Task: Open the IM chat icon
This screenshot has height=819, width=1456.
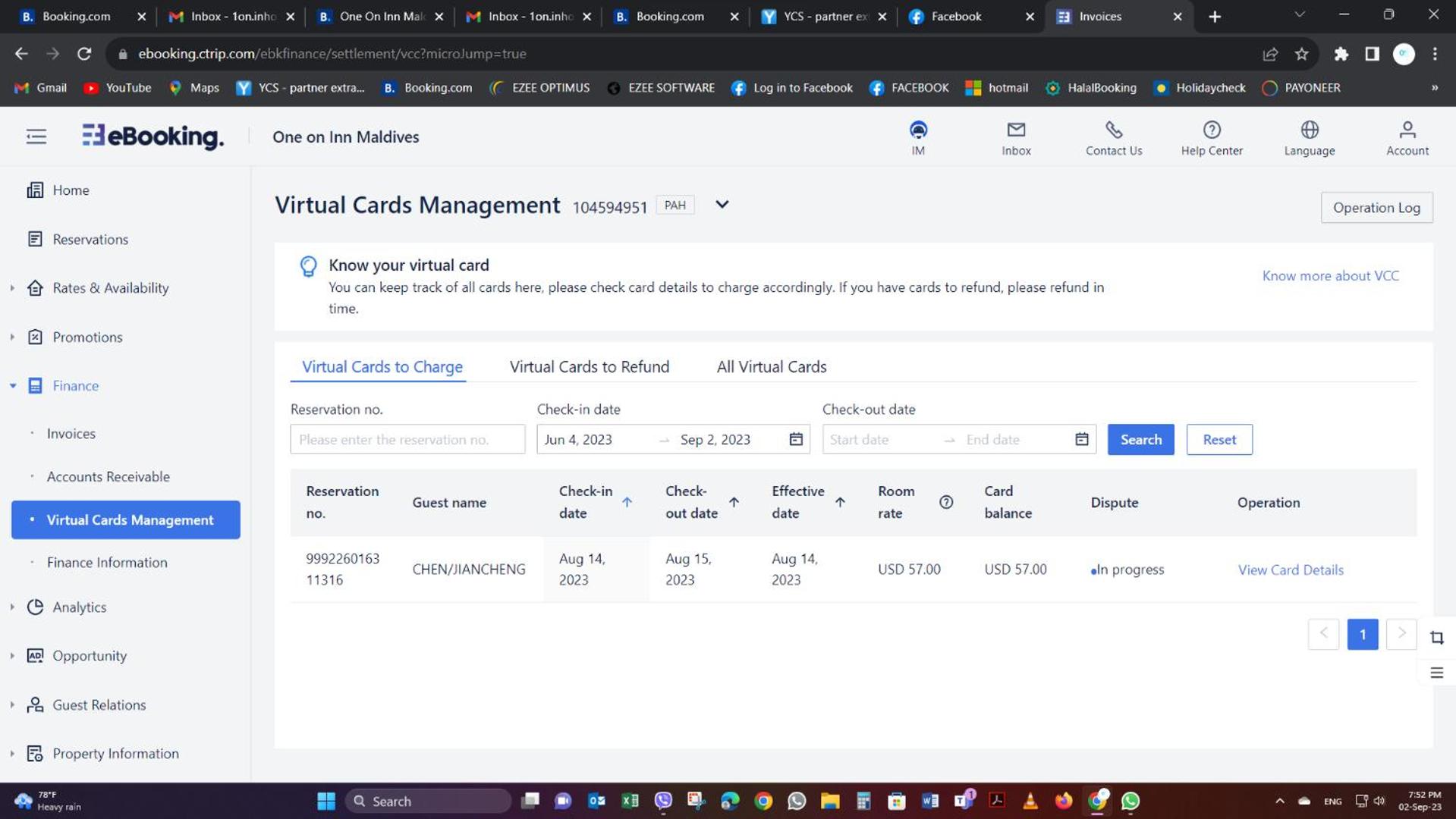Action: point(918,130)
